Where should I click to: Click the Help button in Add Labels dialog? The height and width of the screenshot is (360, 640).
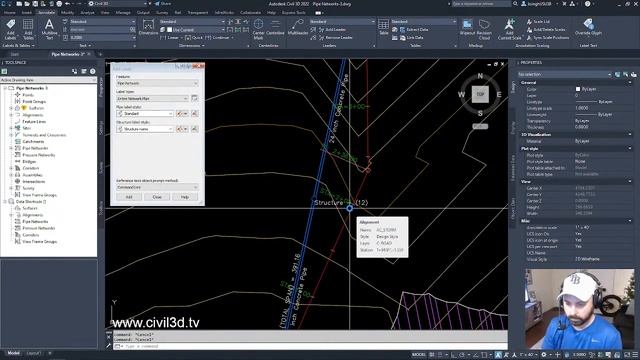tap(185, 197)
